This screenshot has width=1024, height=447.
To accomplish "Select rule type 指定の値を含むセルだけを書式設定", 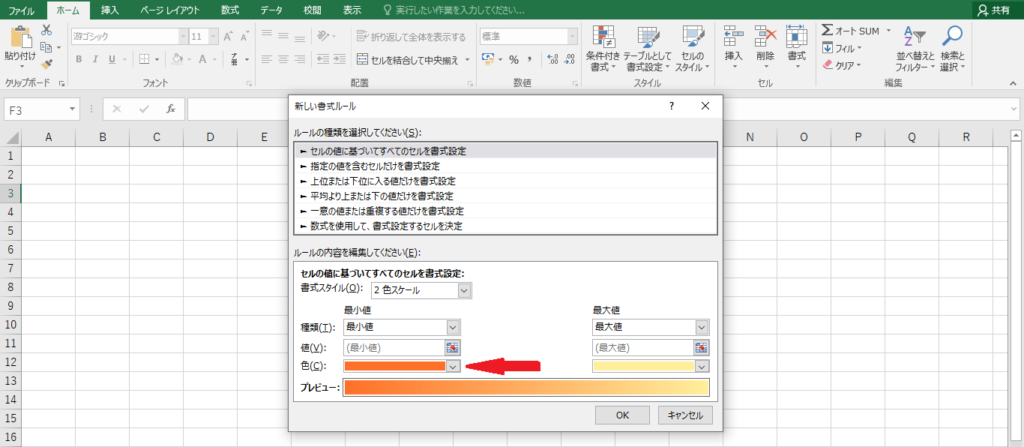I will [505, 166].
